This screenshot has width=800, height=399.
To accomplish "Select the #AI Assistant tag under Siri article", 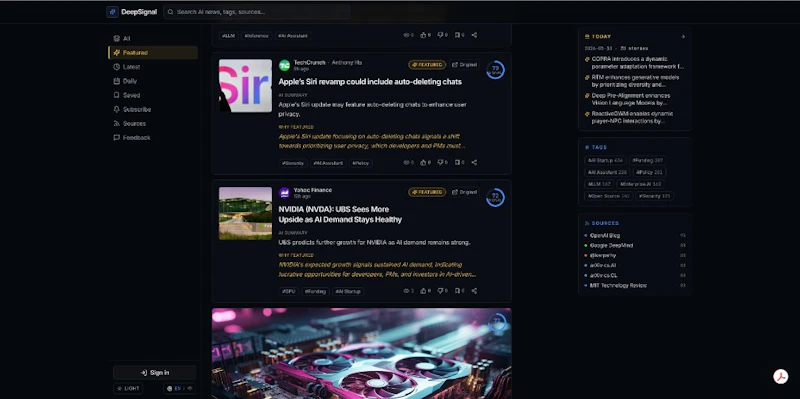I will tap(328, 163).
